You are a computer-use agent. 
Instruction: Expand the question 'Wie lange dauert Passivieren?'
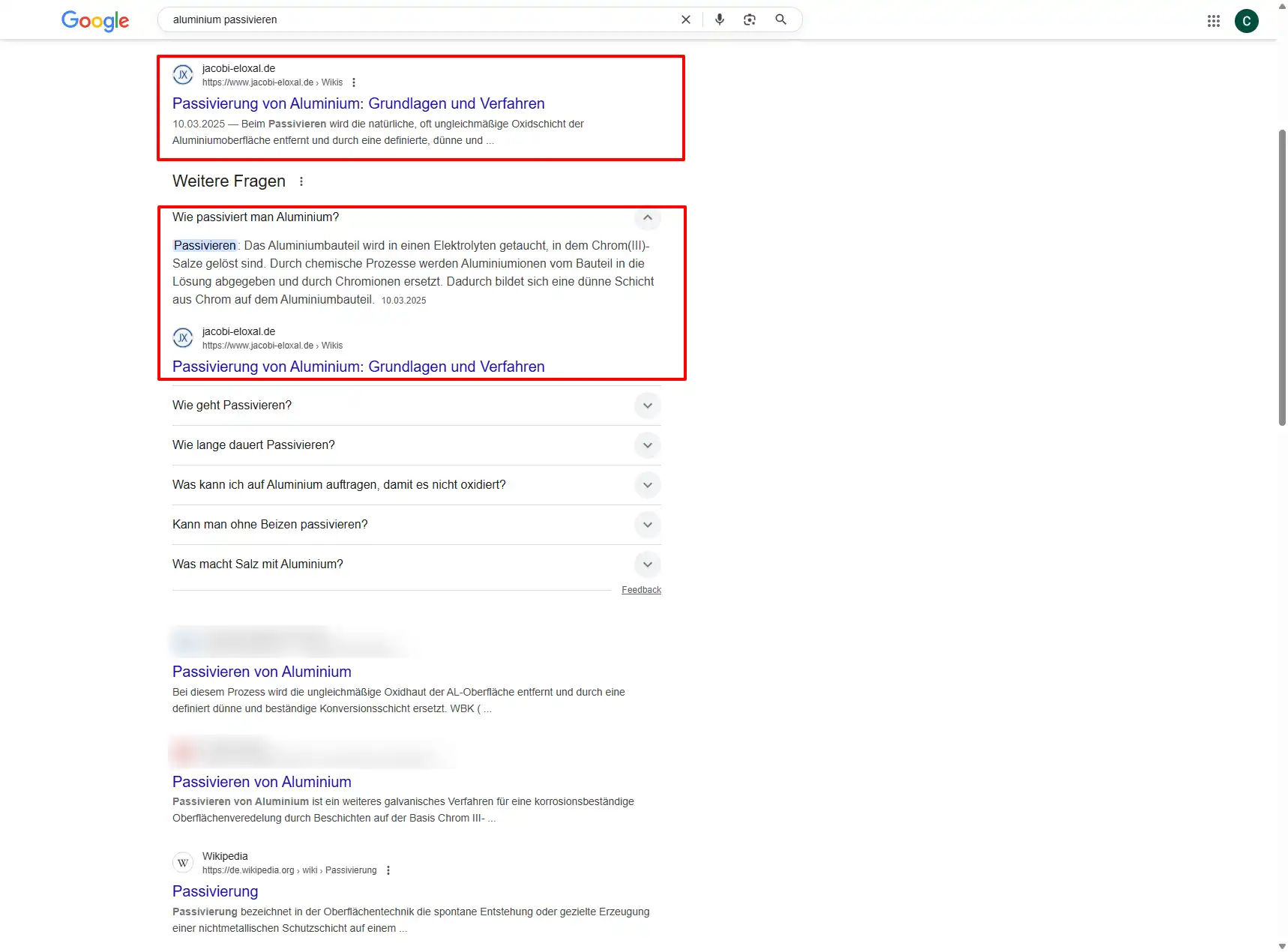648,445
